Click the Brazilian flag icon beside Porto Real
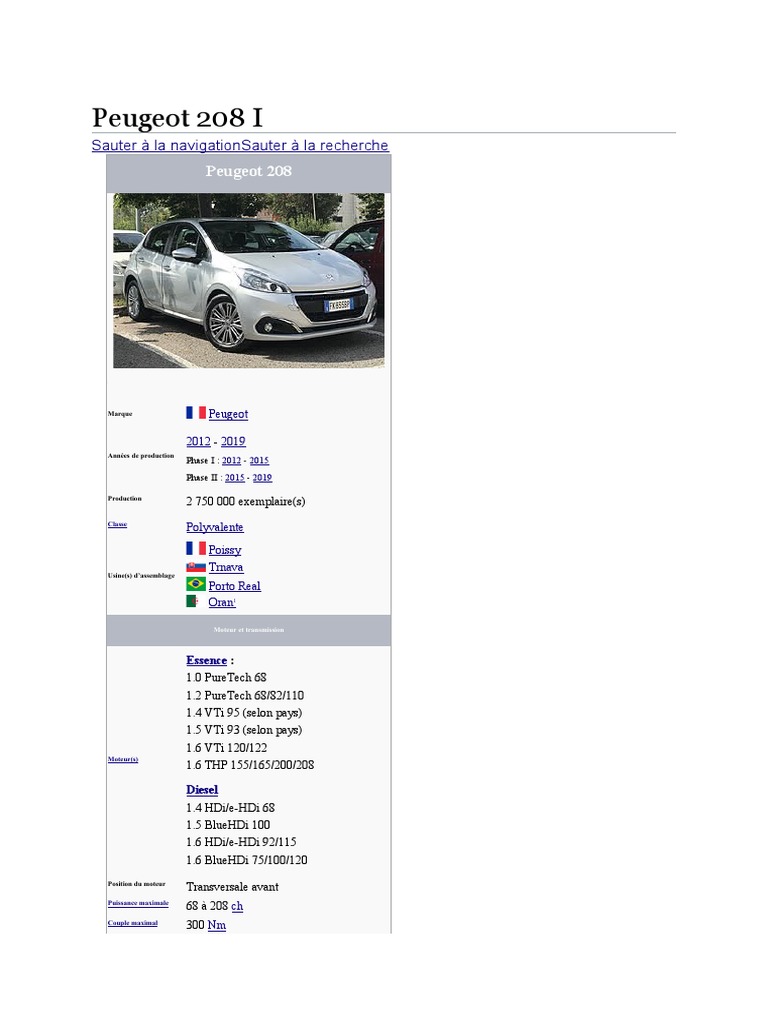Screen dimensions: 768x1024 tap(196, 584)
